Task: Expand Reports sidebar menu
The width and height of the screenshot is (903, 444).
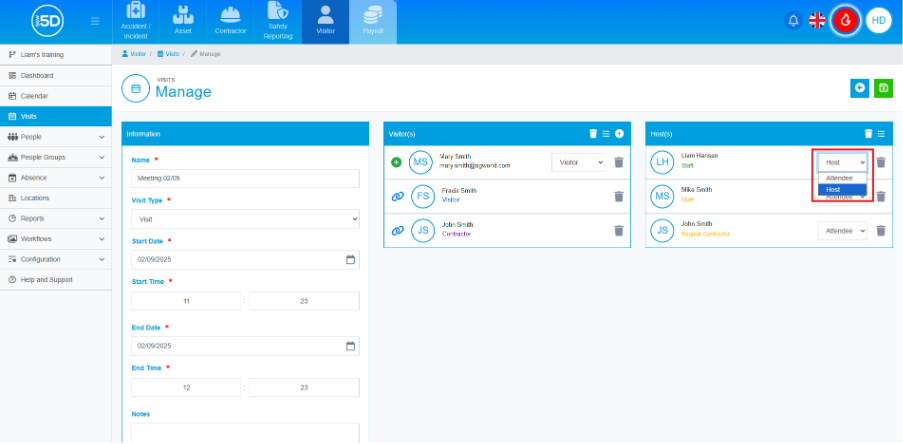Action: (x=56, y=218)
